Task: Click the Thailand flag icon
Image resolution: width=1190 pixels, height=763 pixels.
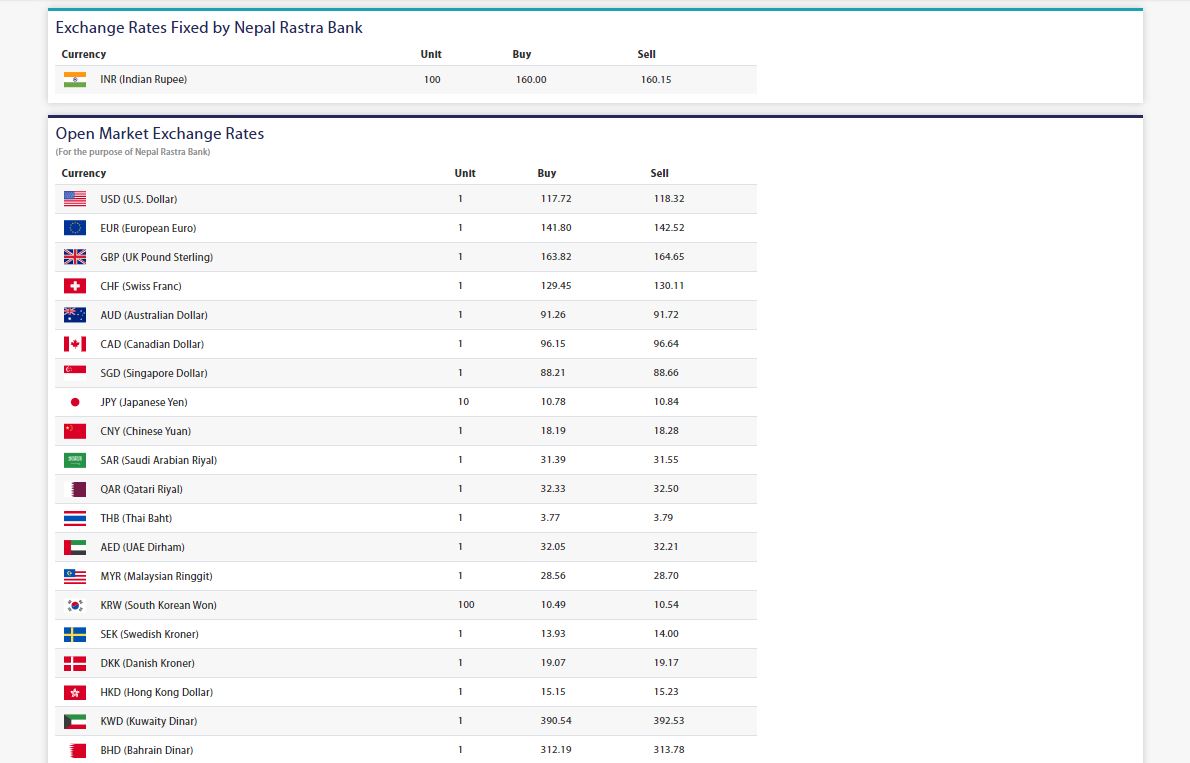Action: coord(74,519)
